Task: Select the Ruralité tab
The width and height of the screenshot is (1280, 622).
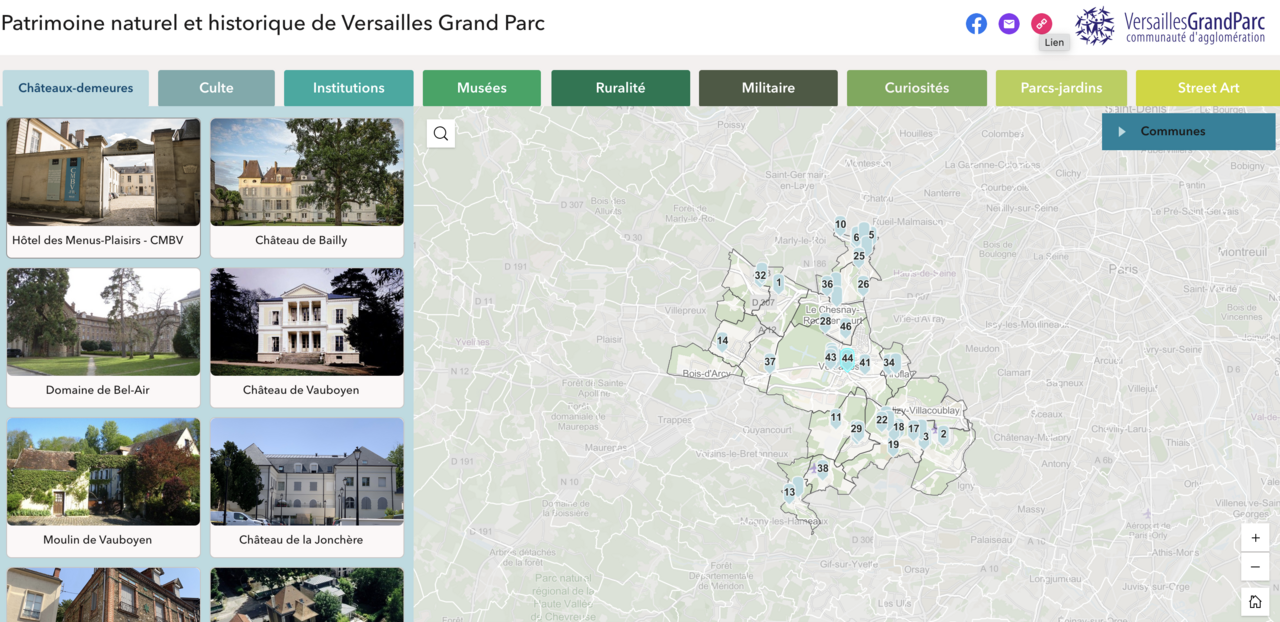Action: click(620, 88)
